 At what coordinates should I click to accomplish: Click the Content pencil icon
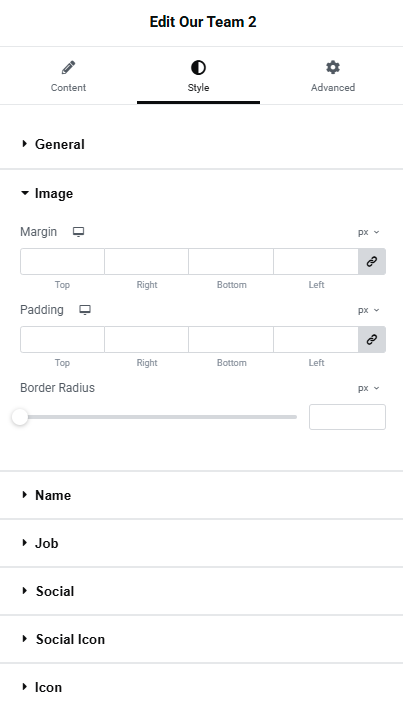[x=68, y=68]
